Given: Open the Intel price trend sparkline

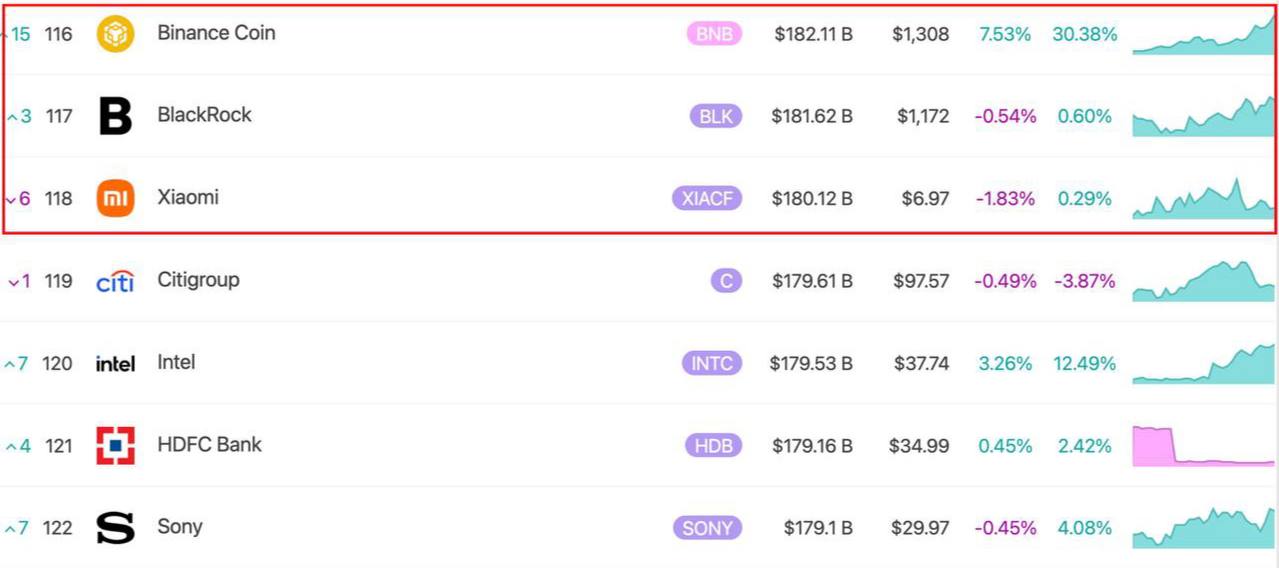Looking at the screenshot, I should tap(1203, 365).
